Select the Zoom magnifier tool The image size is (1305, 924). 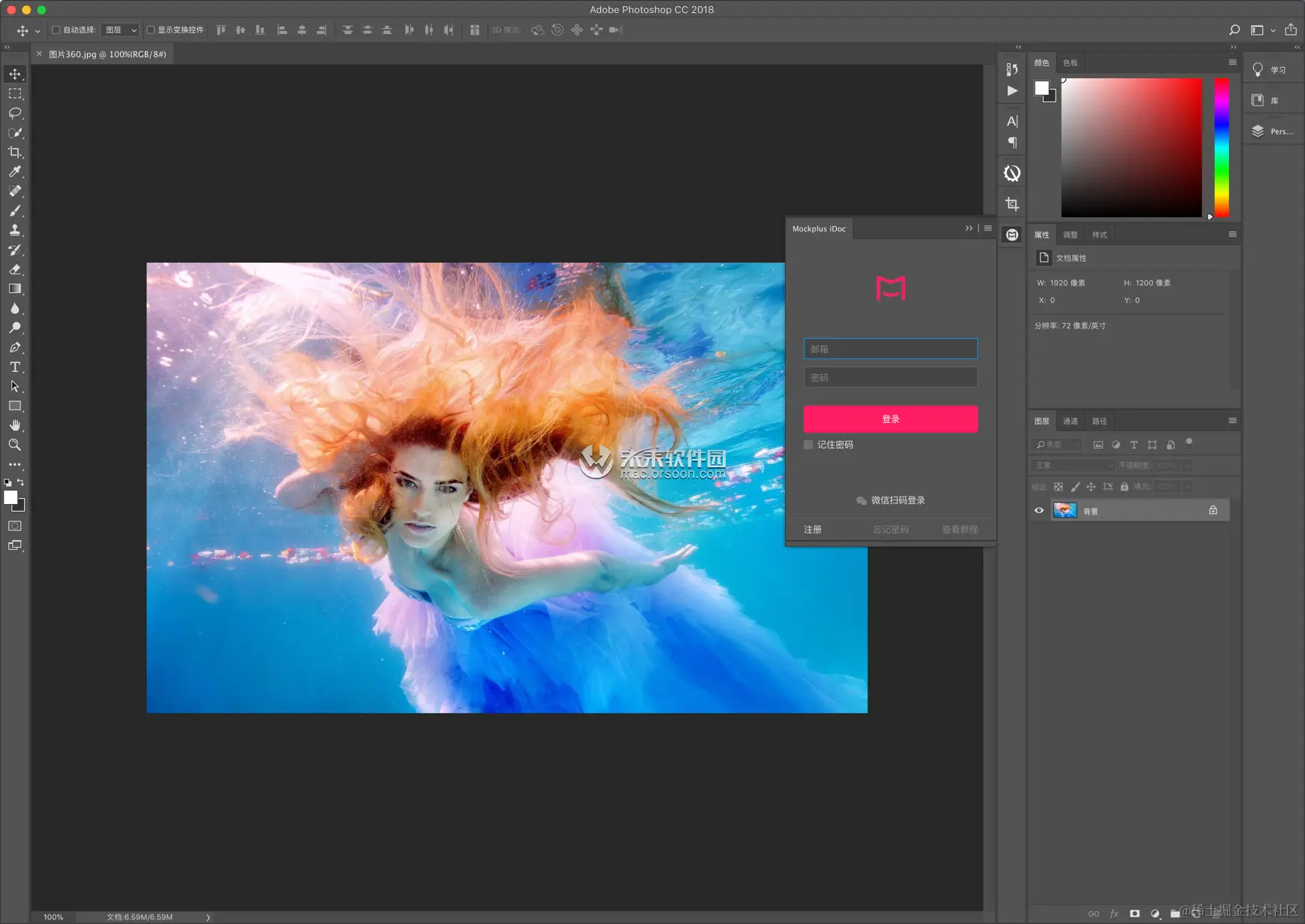pos(15,445)
